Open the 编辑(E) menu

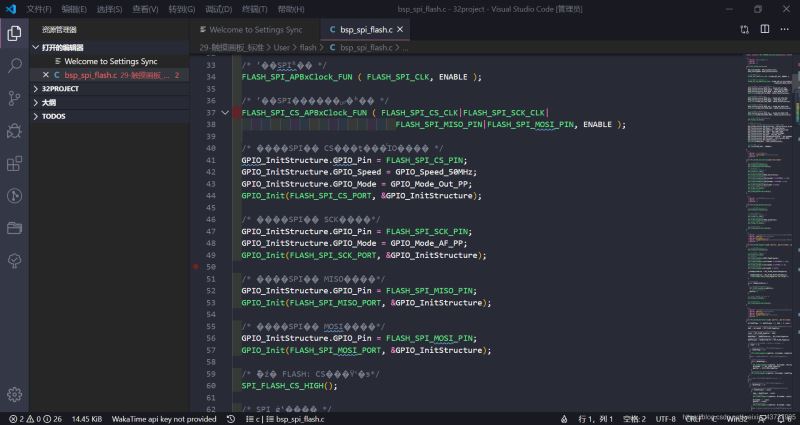74,9
